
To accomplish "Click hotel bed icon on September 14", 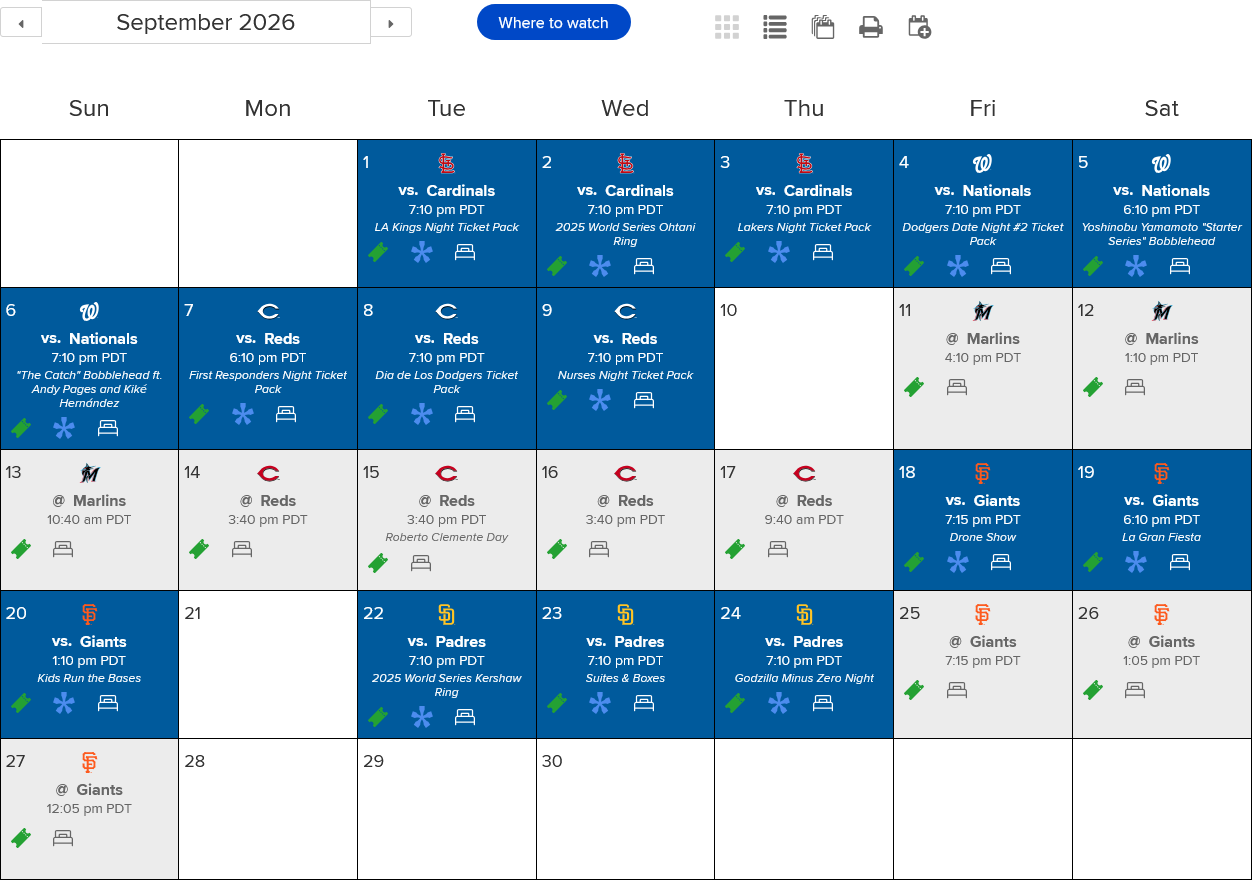I will tap(242, 549).
